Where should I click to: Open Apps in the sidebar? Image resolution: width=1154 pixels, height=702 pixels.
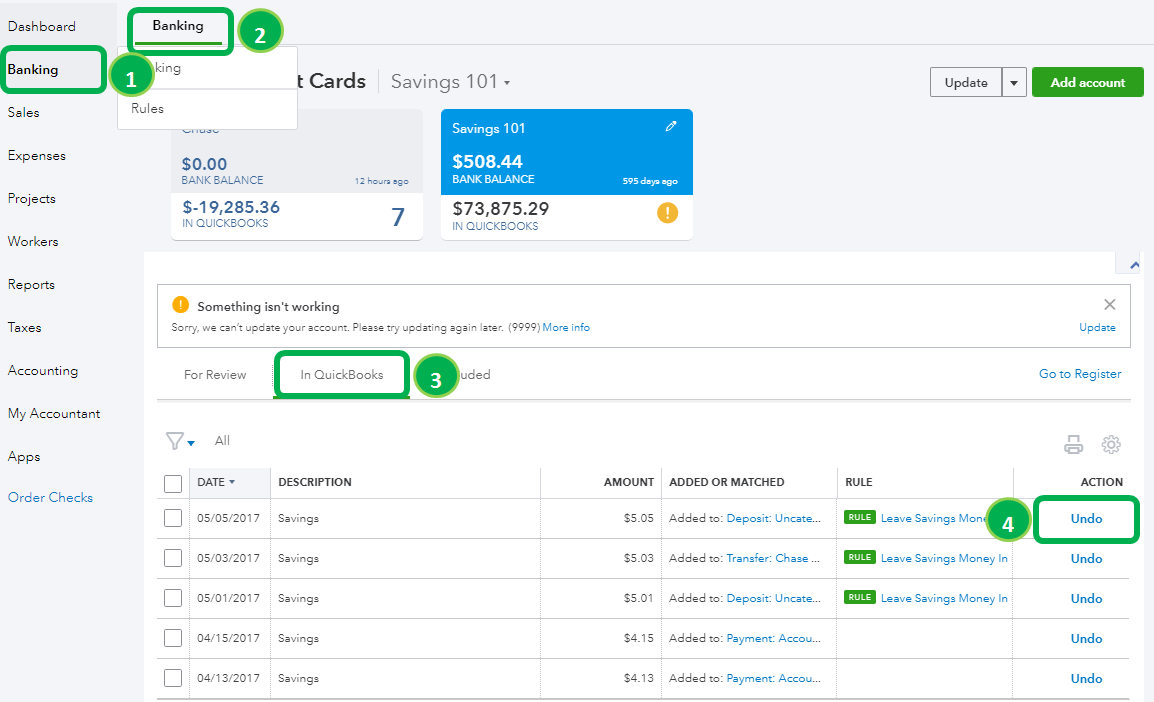tap(24, 457)
